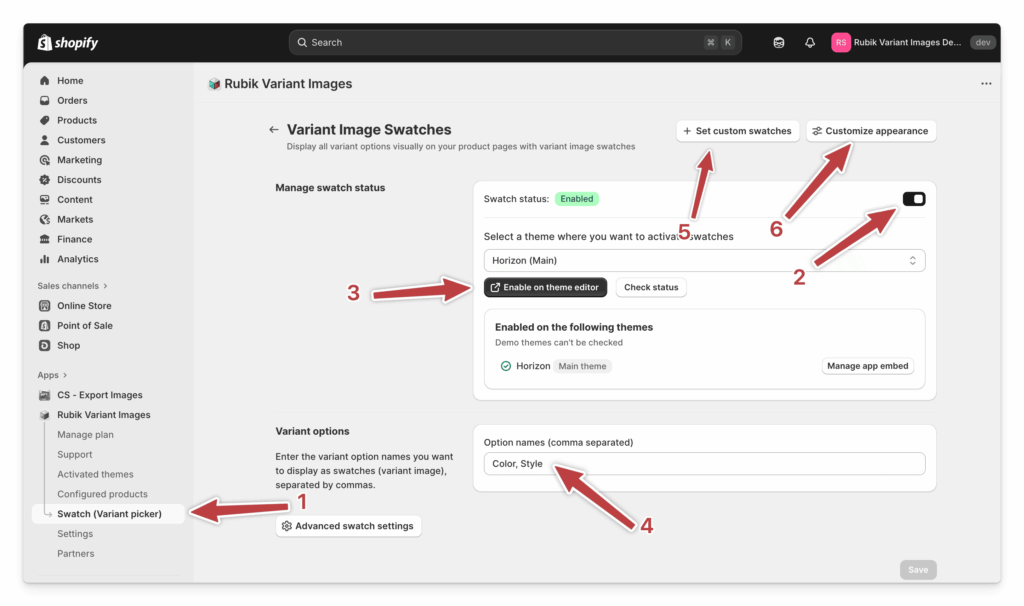
Task: Go to Customers page
Action: [x=81, y=140]
